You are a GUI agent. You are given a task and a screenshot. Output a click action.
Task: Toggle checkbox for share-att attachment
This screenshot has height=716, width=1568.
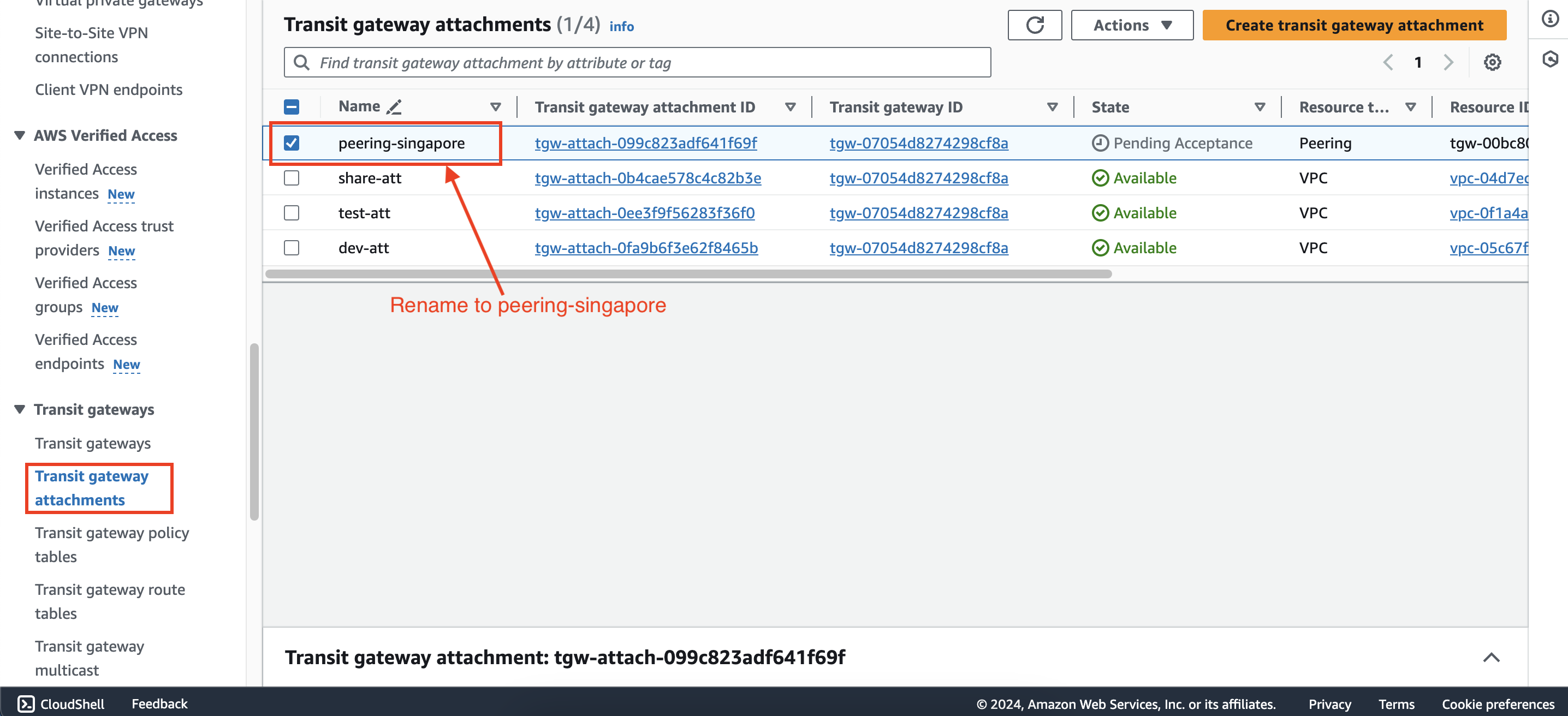click(291, 178)
